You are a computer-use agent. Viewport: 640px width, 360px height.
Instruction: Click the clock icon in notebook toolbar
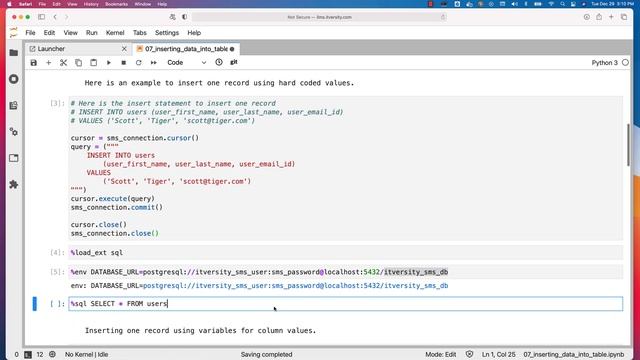click(x=219, y=62)
